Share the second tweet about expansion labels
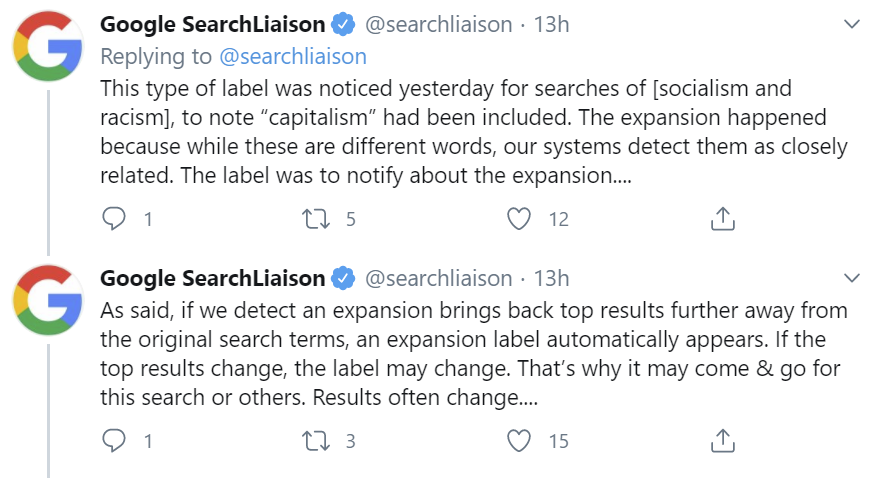The width and height of the screenshot is (878, 478). click(x=722, y=440)
